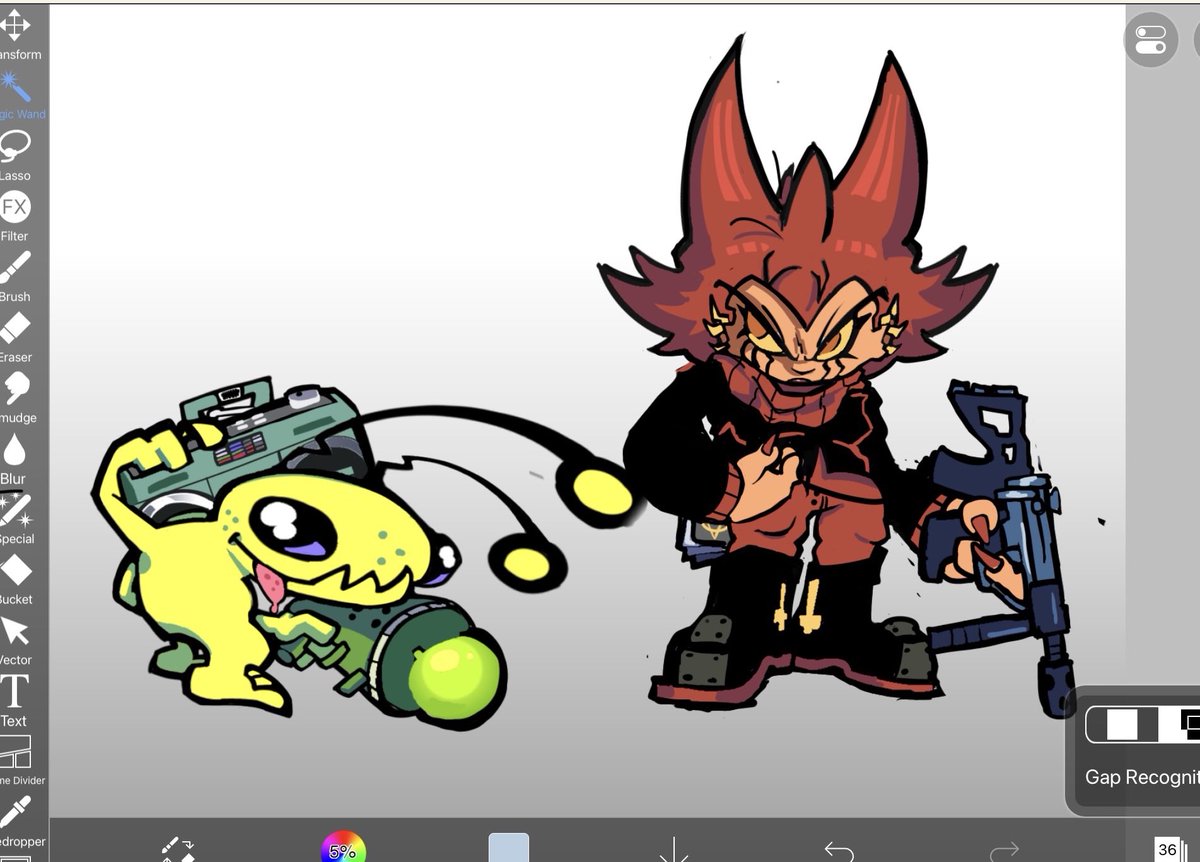The height and width of the screenshot is (862, 1200).
Task: Select the Smudge tool
Action: pyautogui.click(x=16, y=398)
